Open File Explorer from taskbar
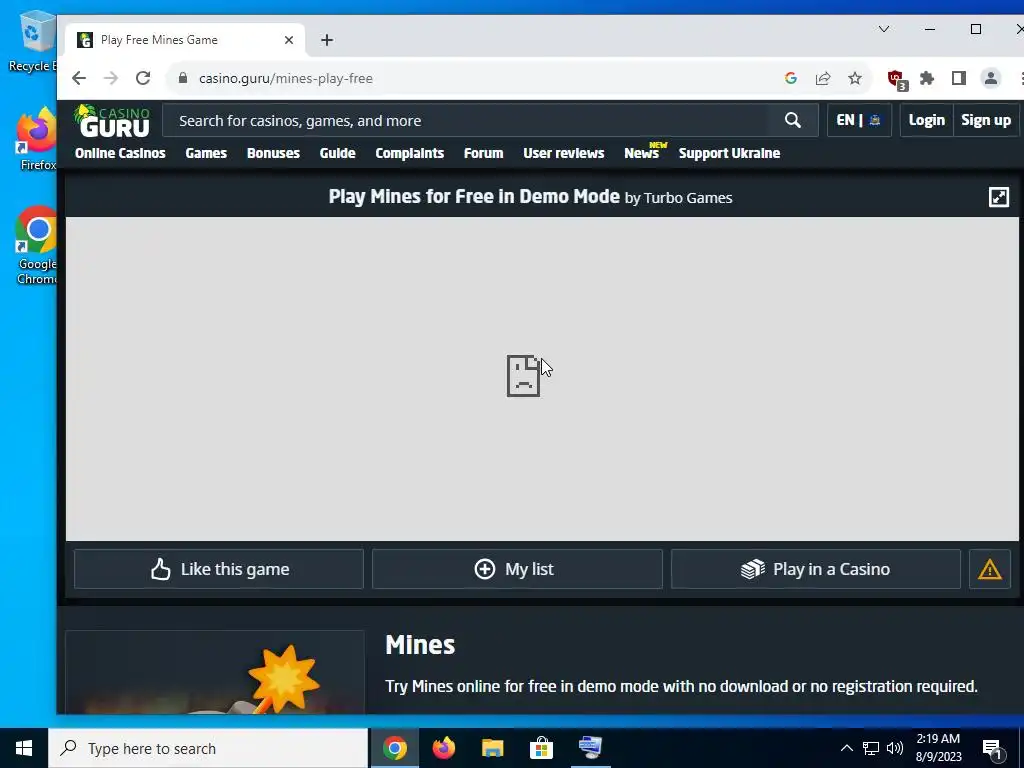Image resolution: width=1024 pixels, height=768 pixels. 492,748
